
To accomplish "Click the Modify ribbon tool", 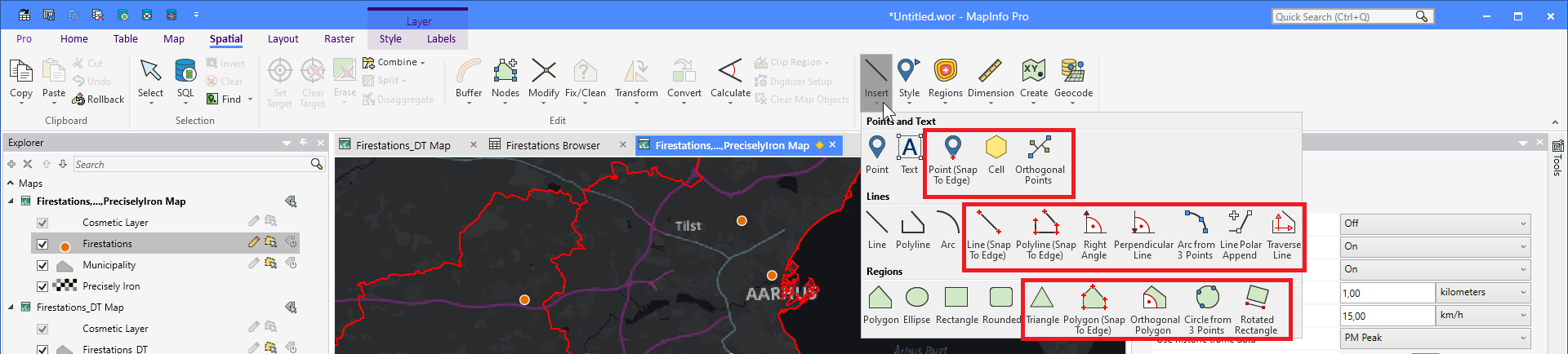I will [x=544, y=80].
